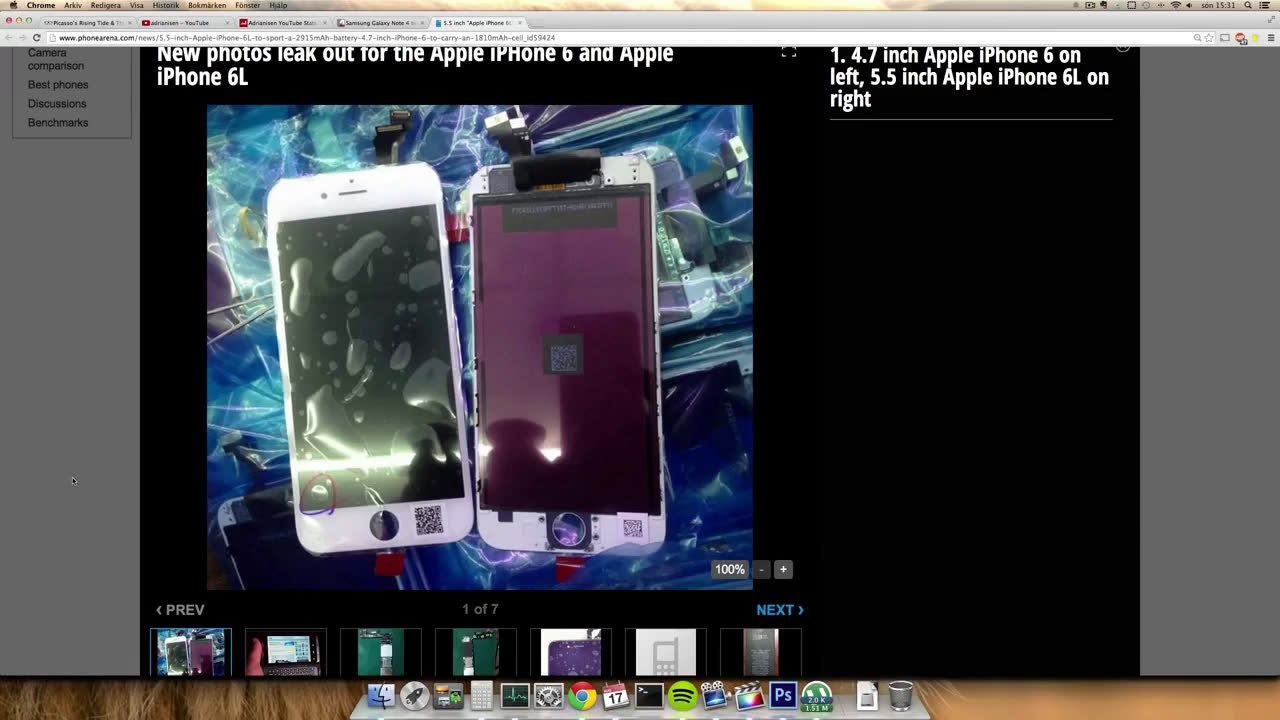Select seventh gallery thumbnail

click(761, 652)
